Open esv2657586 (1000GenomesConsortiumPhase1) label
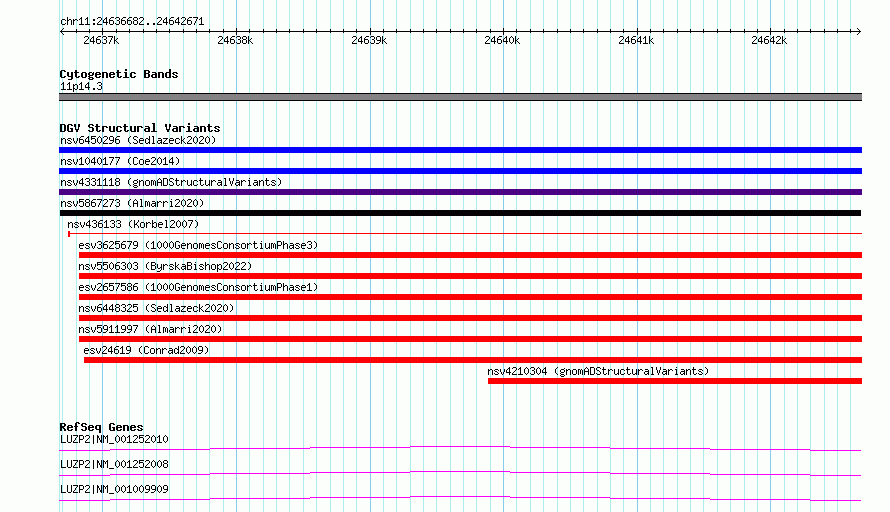Image resolution: width=890 pixels, height=512 pixels. tap(198, 287)
